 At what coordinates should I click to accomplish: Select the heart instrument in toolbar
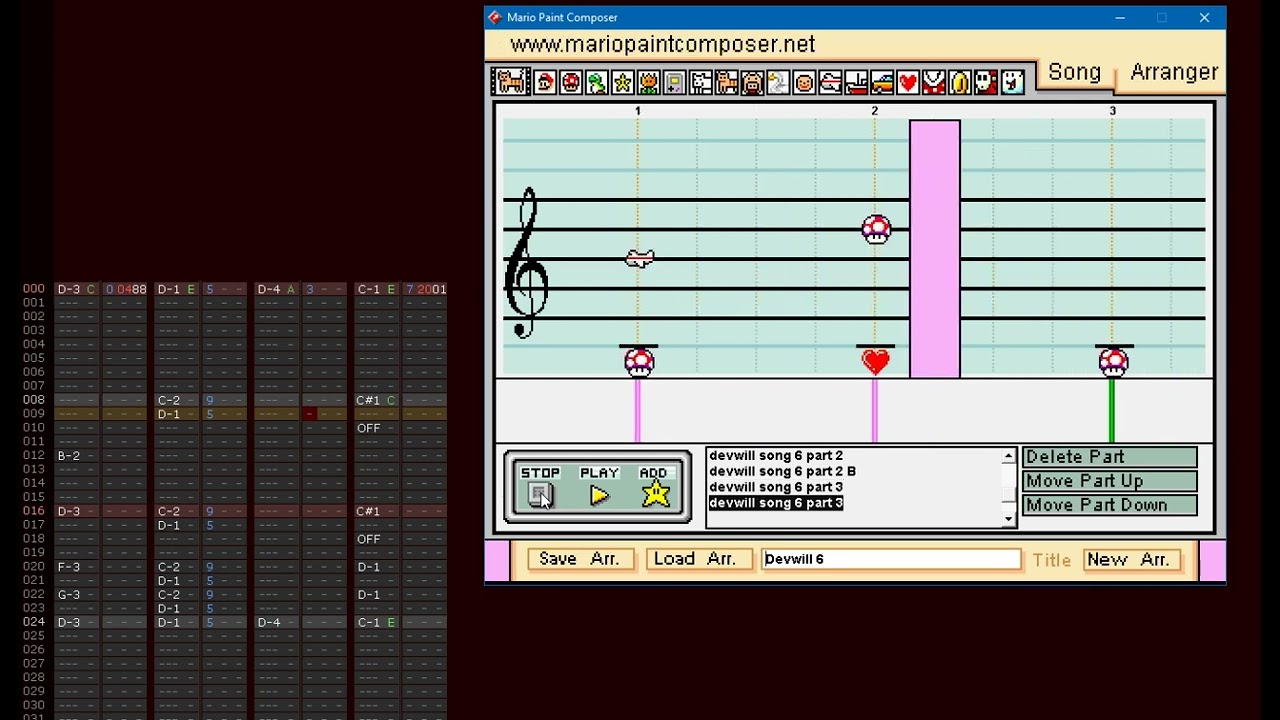tap(908, 82)
